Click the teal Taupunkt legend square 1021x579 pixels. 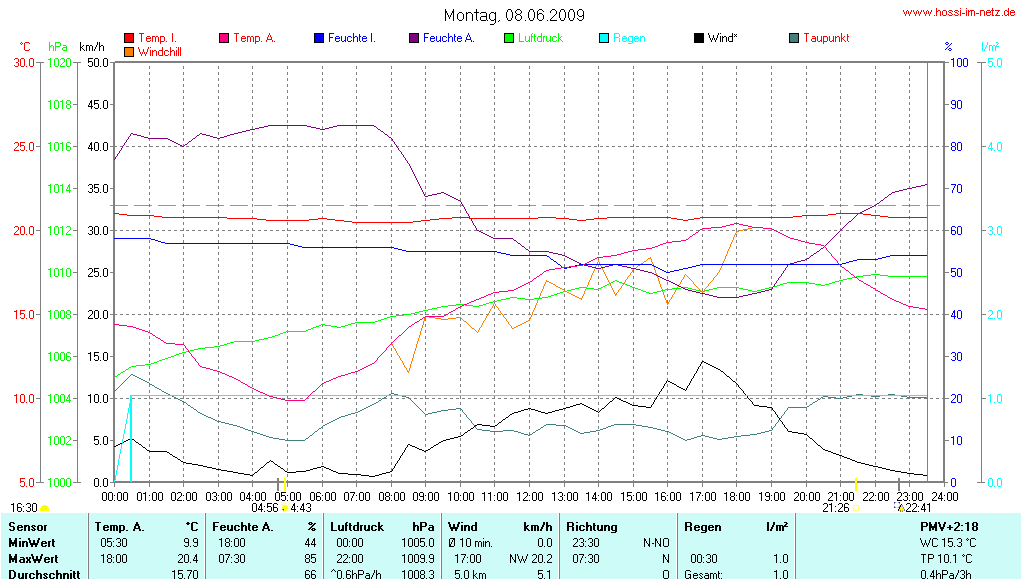tap(794, 38)
